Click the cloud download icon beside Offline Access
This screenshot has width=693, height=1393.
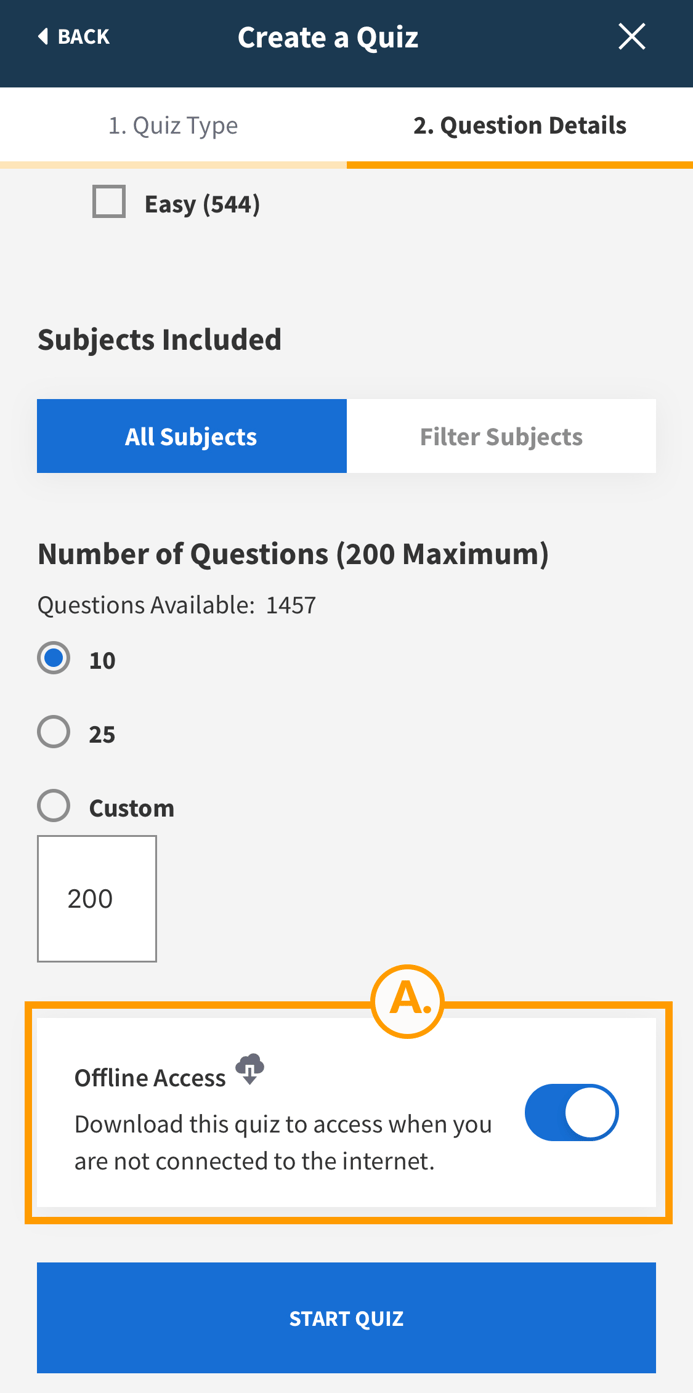tap(248, 1069)
